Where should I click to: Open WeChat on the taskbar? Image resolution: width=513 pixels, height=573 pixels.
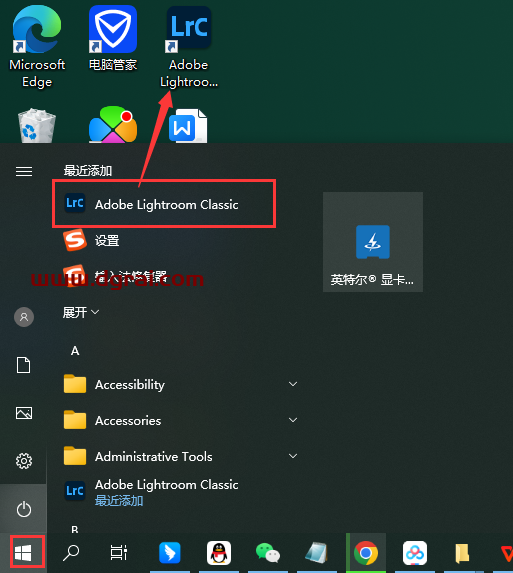click(268, 553)
